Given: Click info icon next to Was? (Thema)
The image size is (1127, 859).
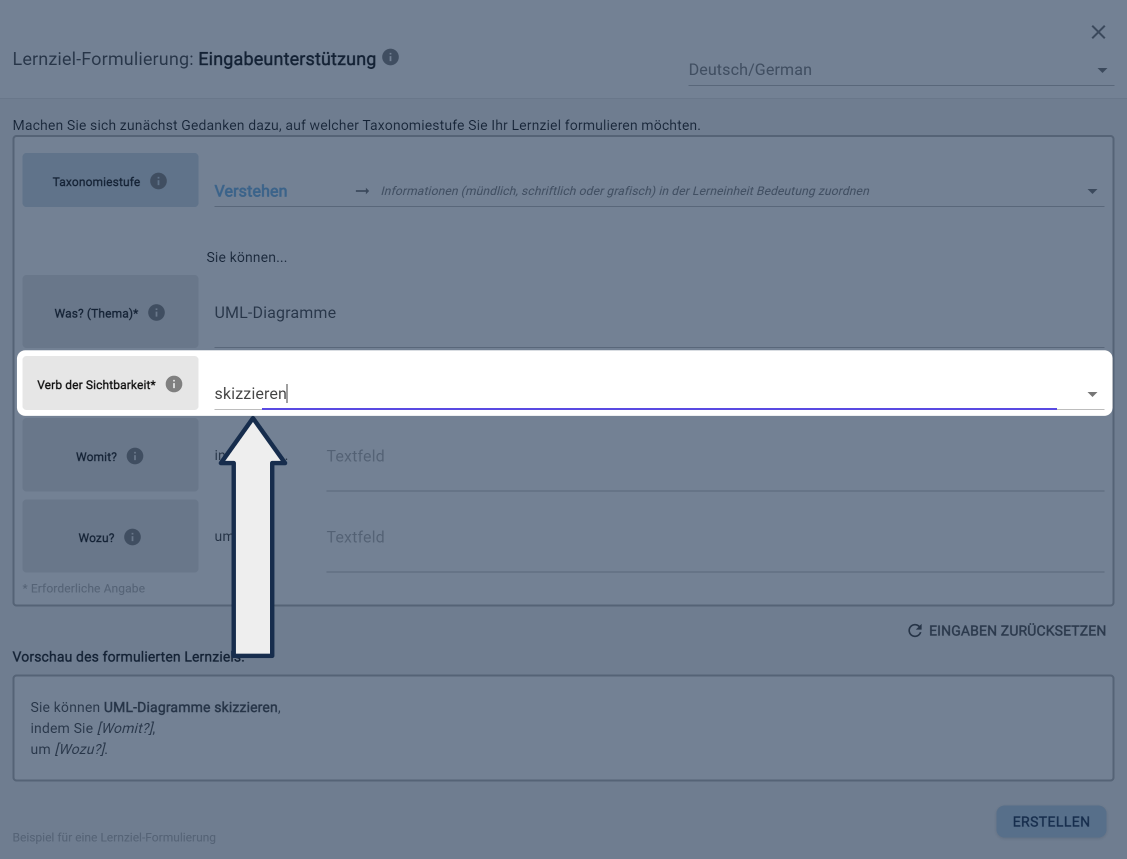Looking at the screenshot, I should [x=156, y=313].
